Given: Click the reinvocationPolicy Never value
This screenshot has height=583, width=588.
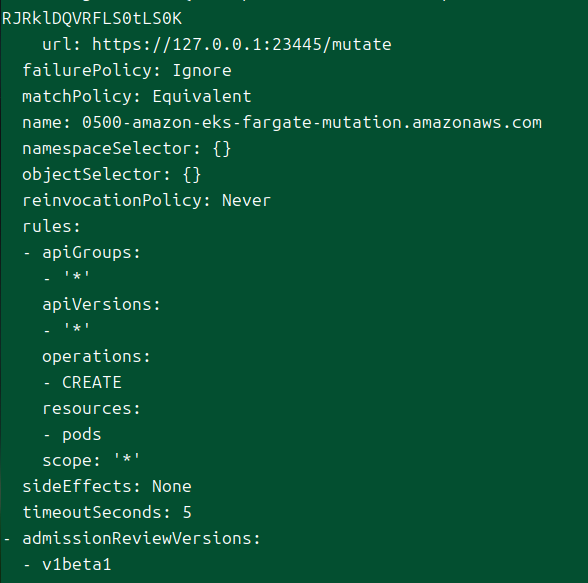Looking at the screenshot, I should [x=246, y=200].
